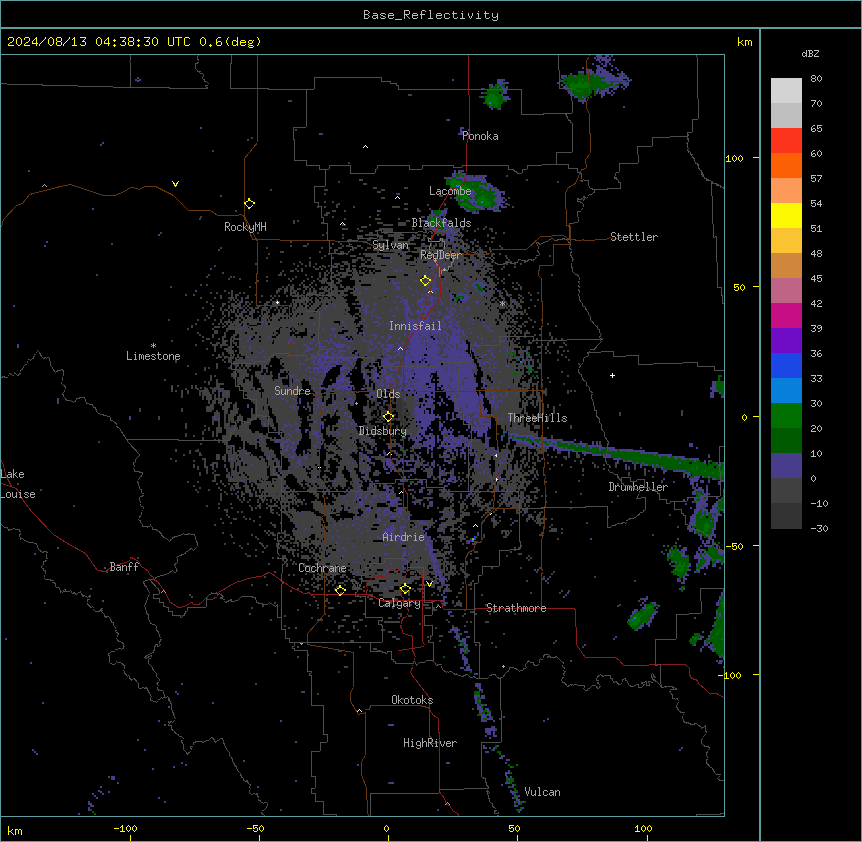Click the white asterisk marker above Limestone
862x842 pixels.
coord(153,346)
